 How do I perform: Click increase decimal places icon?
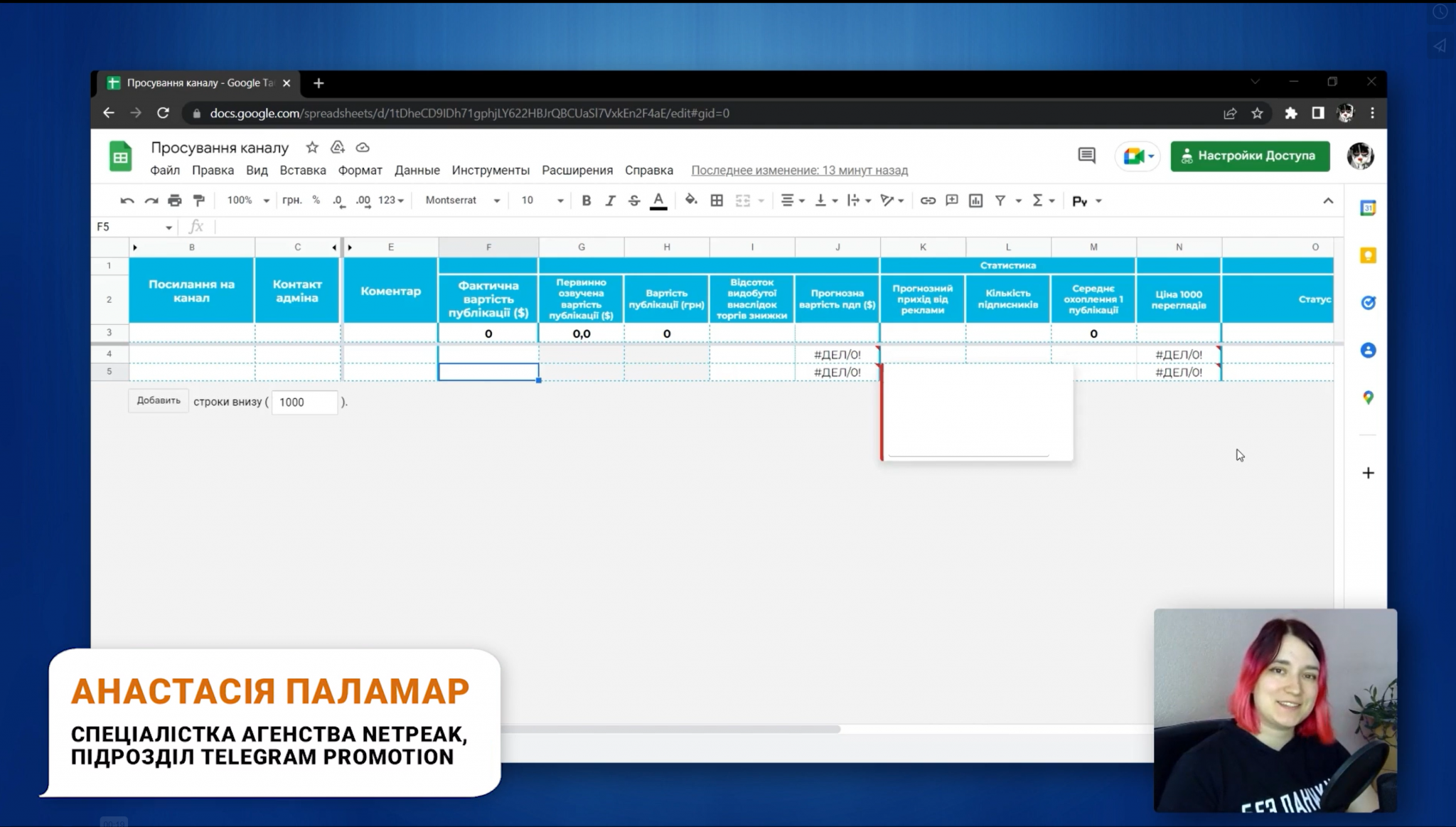tap(363, 201)
